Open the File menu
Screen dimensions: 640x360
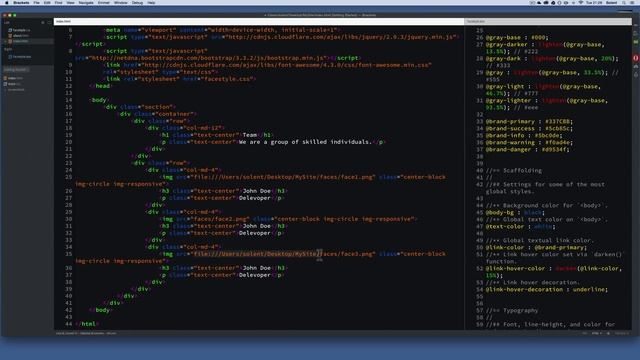(37, 3)
